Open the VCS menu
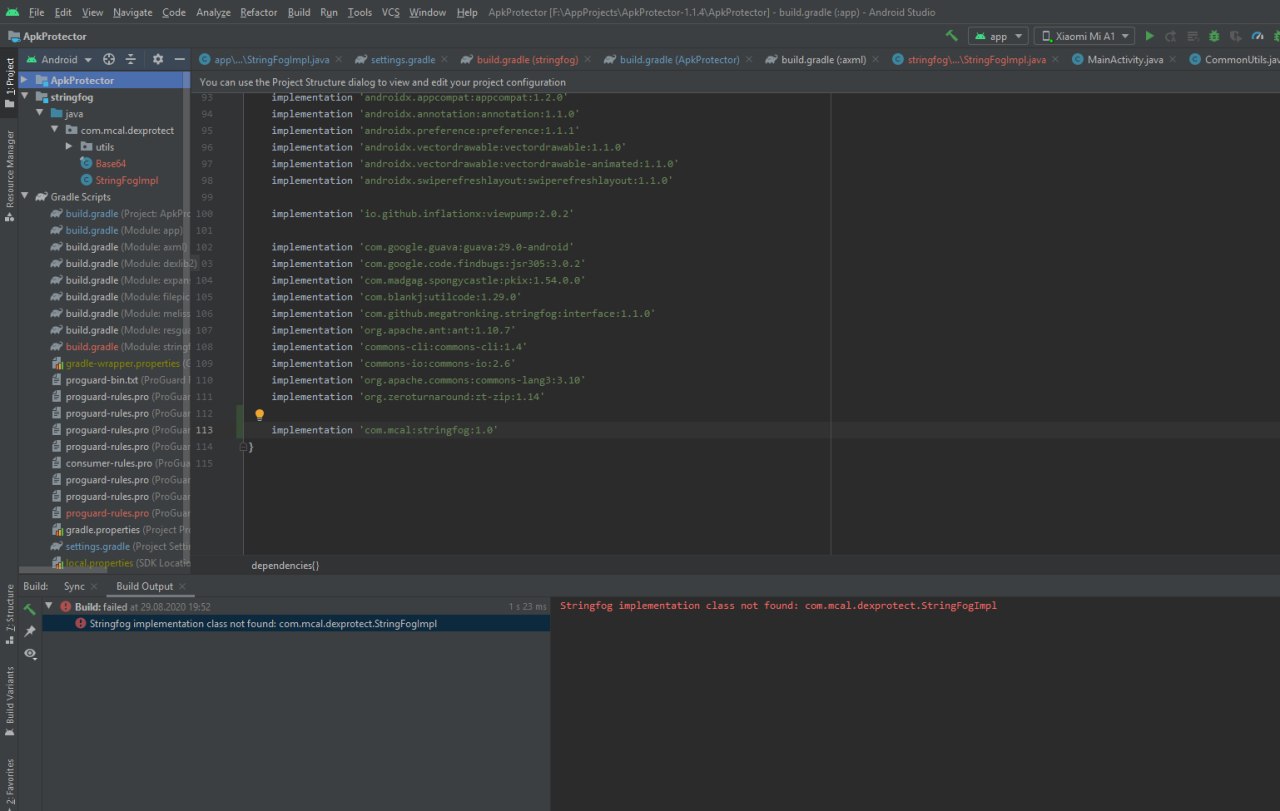Viewport: 1280px width, 811px height. coord(391,12)
